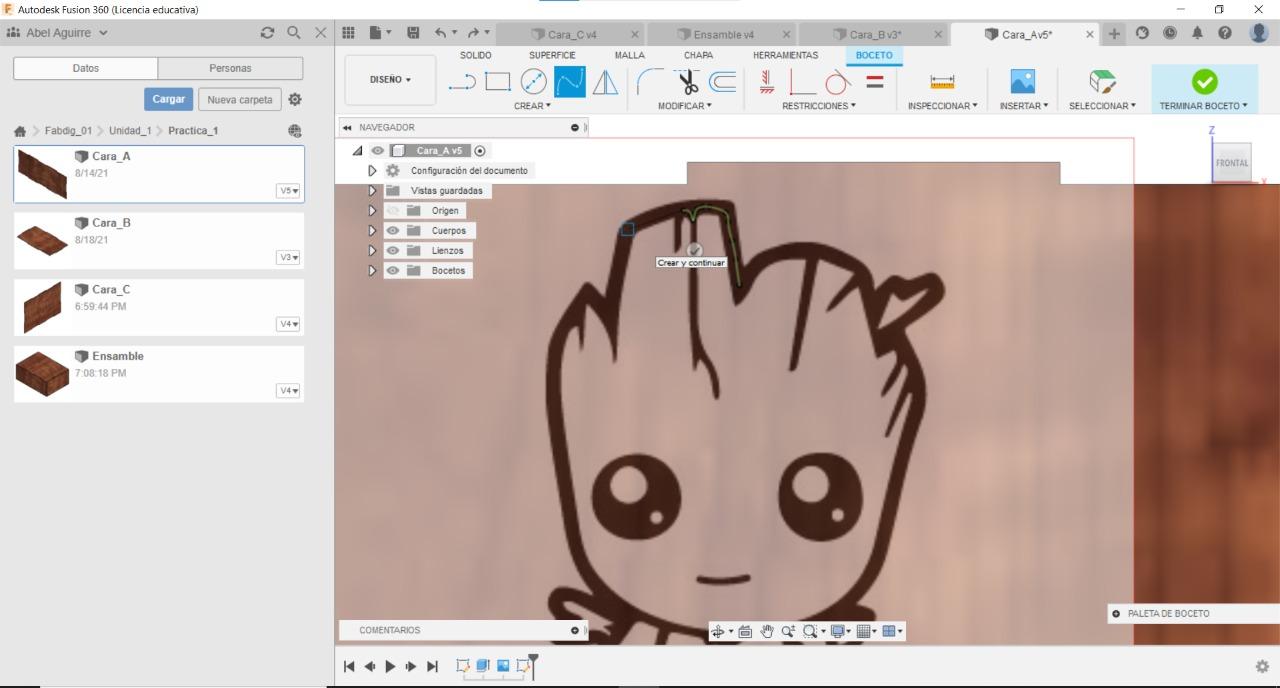This screenshot has height=688, width=1280.
Task: Play the timeline
Action: 390,666
